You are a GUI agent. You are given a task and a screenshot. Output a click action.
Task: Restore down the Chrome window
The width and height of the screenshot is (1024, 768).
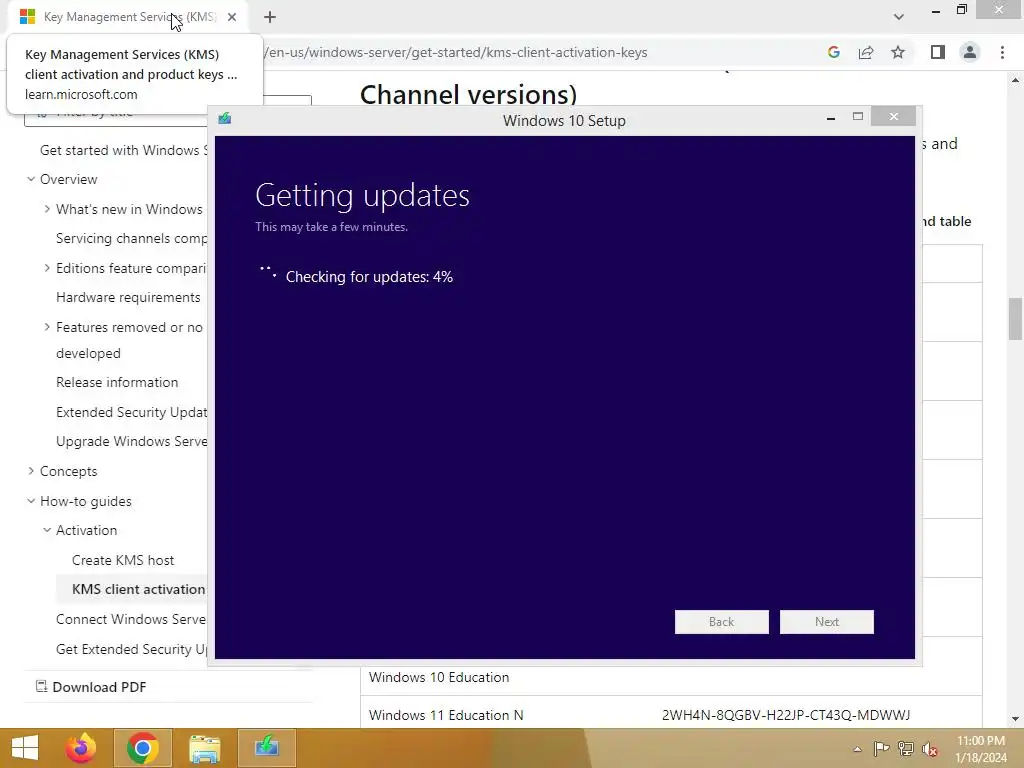962,9
